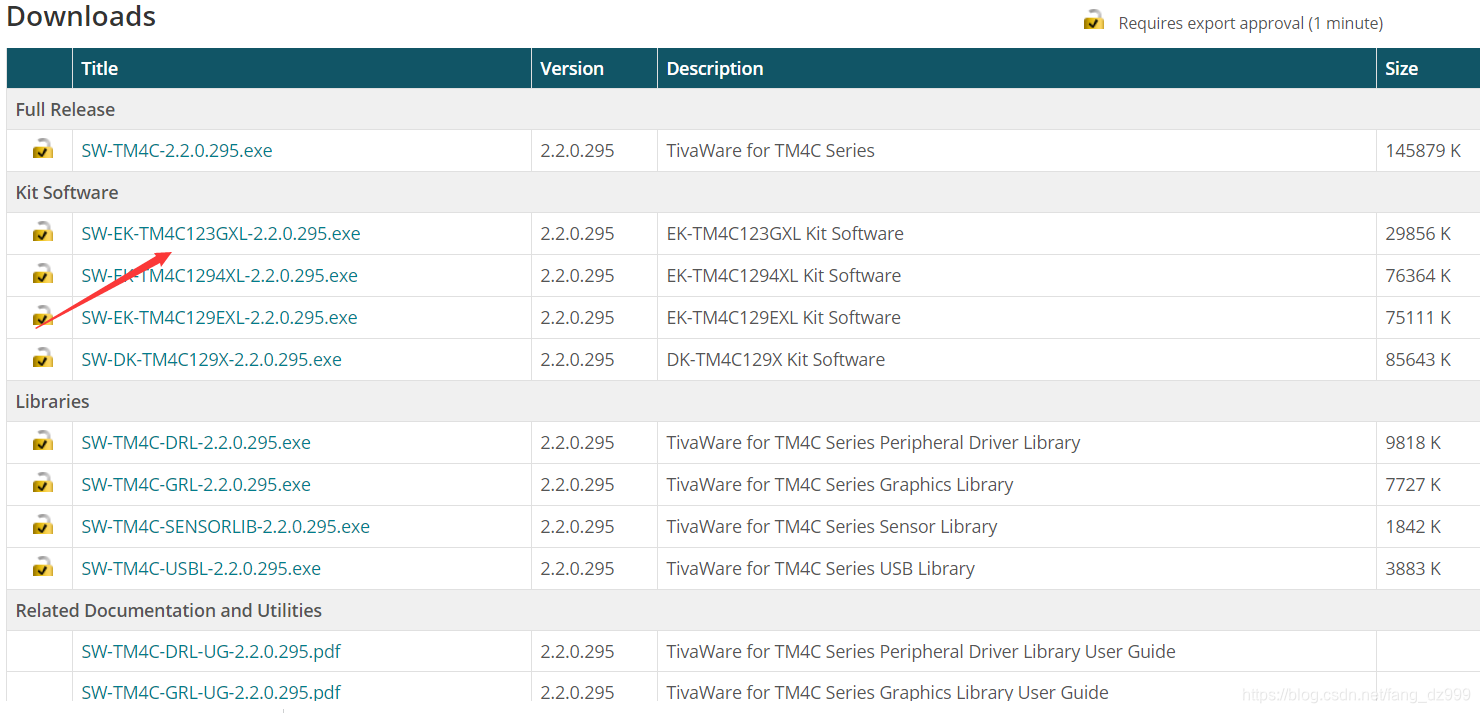The width and height of the screenshot is (1480, 713).
Task: Download SW-TM4C-USBL-2.2.0.295.exe library
Action: [201, 569]
